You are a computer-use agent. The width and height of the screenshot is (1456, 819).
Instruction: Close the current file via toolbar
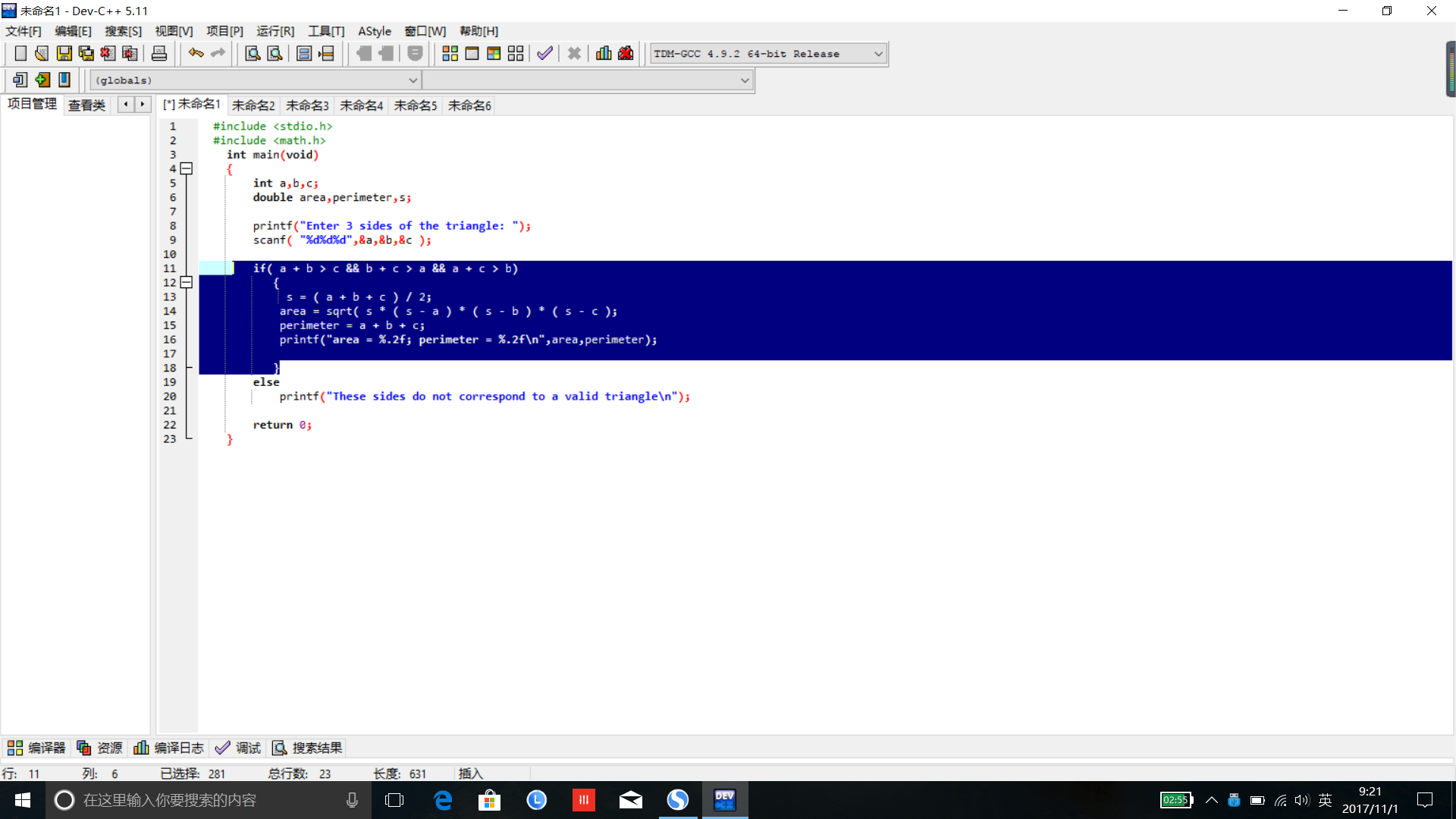[x=108, y=54]
